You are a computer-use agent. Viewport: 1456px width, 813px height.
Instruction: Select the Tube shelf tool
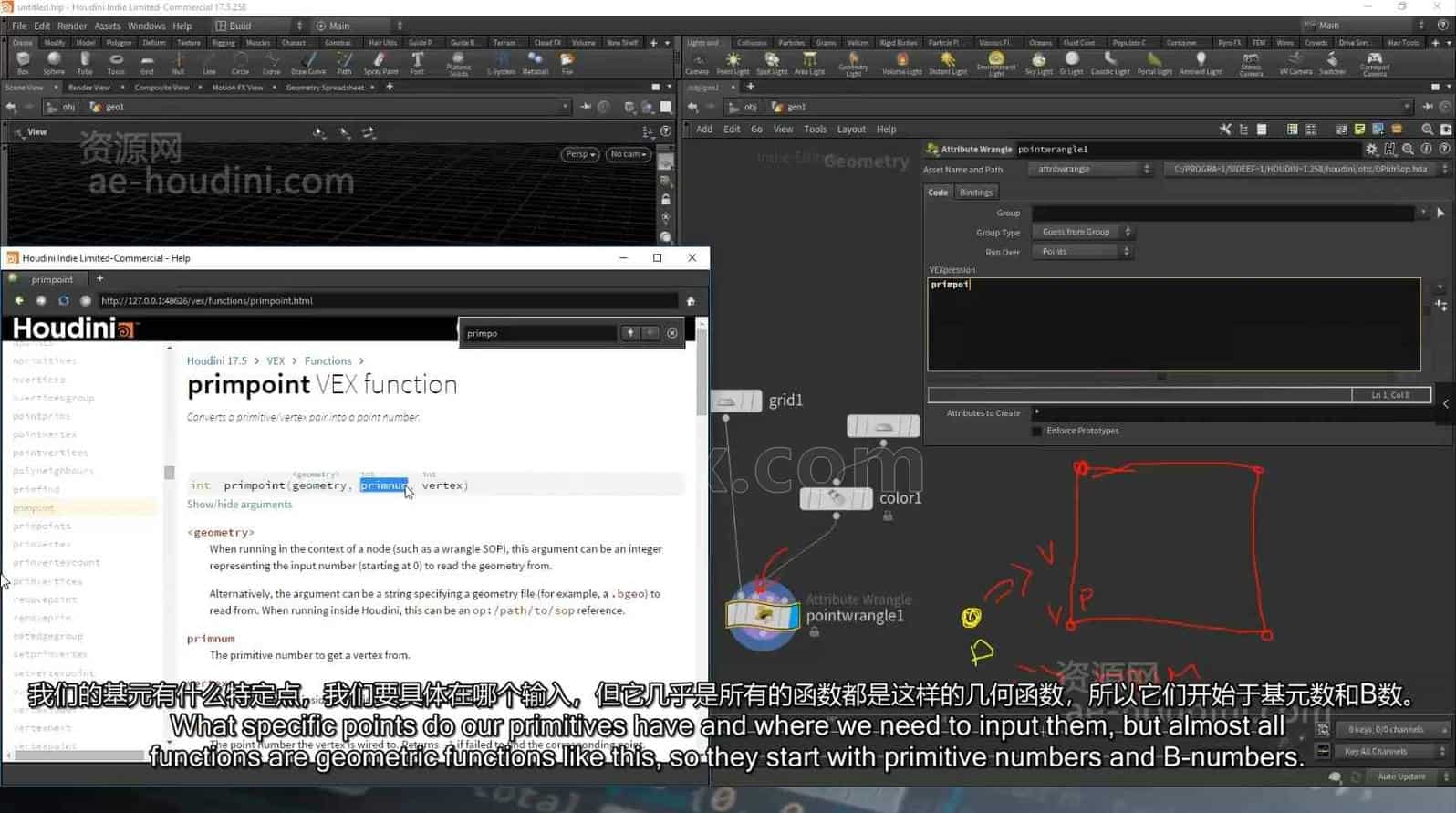(85, 63)
